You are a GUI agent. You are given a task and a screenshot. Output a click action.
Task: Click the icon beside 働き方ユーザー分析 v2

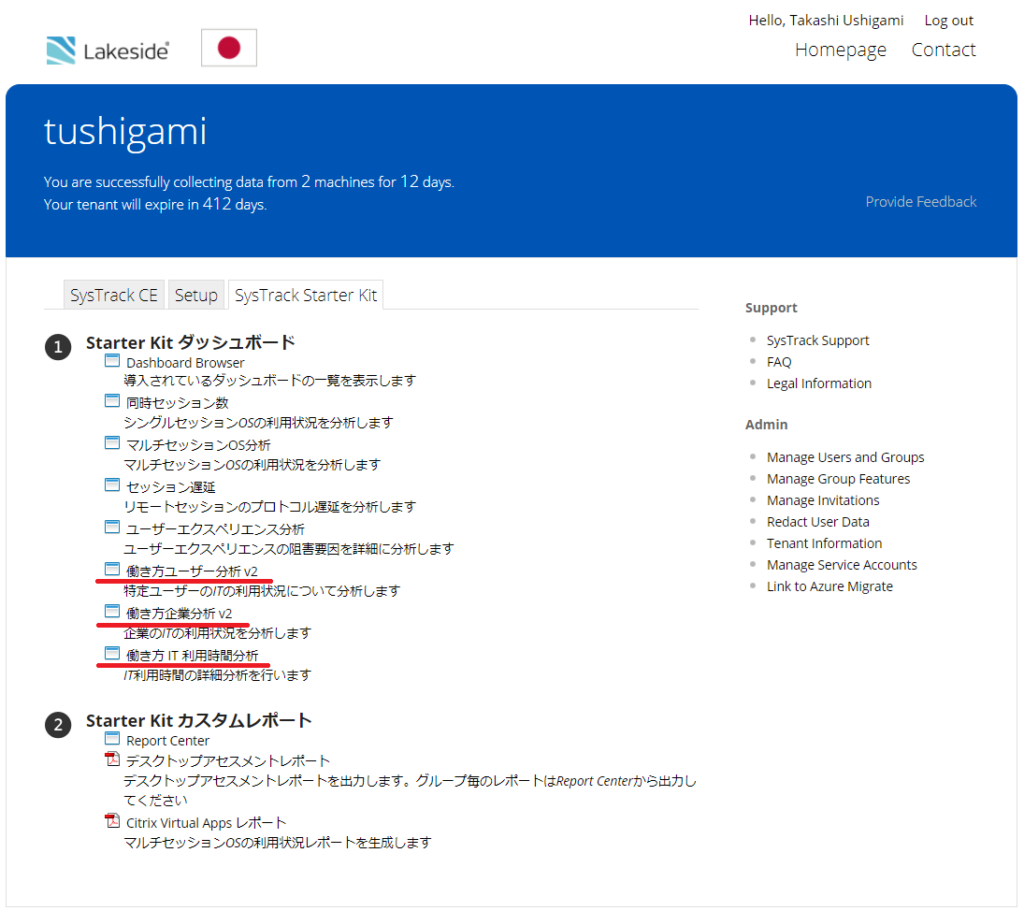coord(112,569)
